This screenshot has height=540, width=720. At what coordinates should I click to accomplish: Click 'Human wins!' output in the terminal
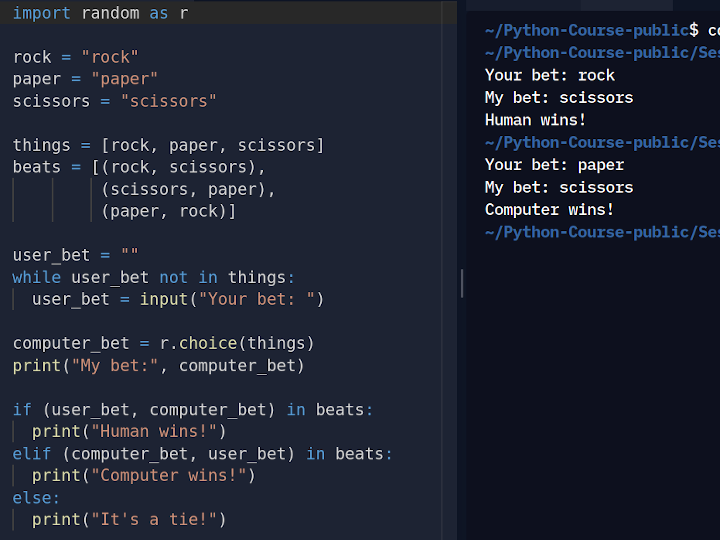click(535, 120)
